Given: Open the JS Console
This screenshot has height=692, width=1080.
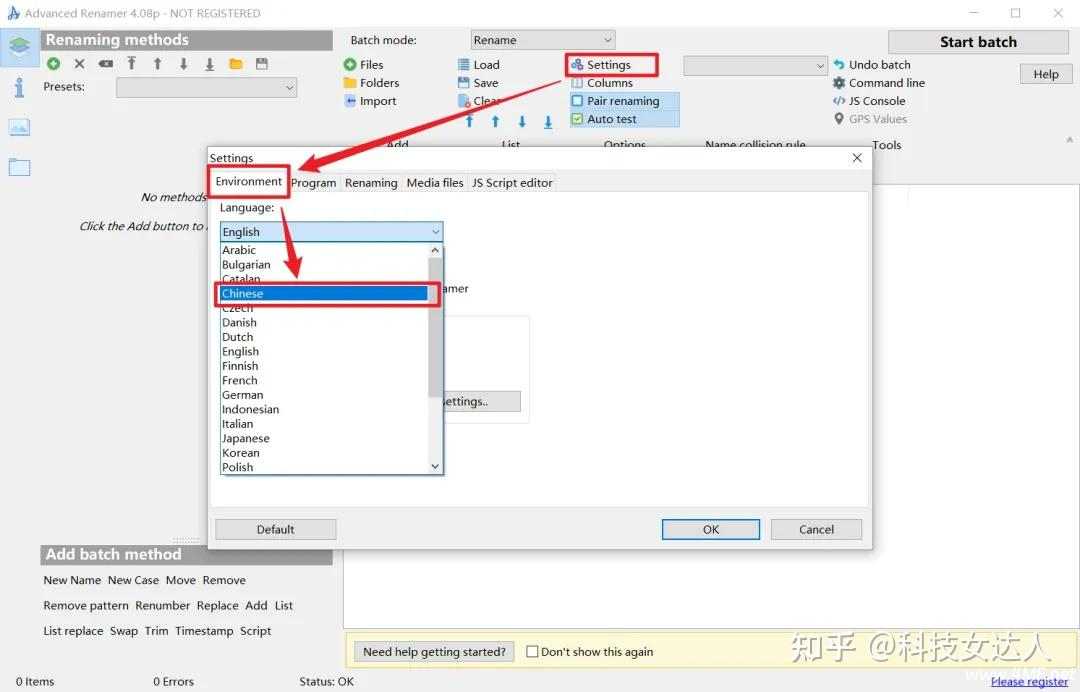Looking at the screenshot, I should pyautogui.click(x=839, y=101).
